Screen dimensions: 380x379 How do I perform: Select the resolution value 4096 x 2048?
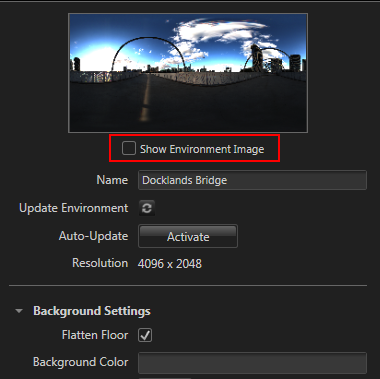coord(170,264)
